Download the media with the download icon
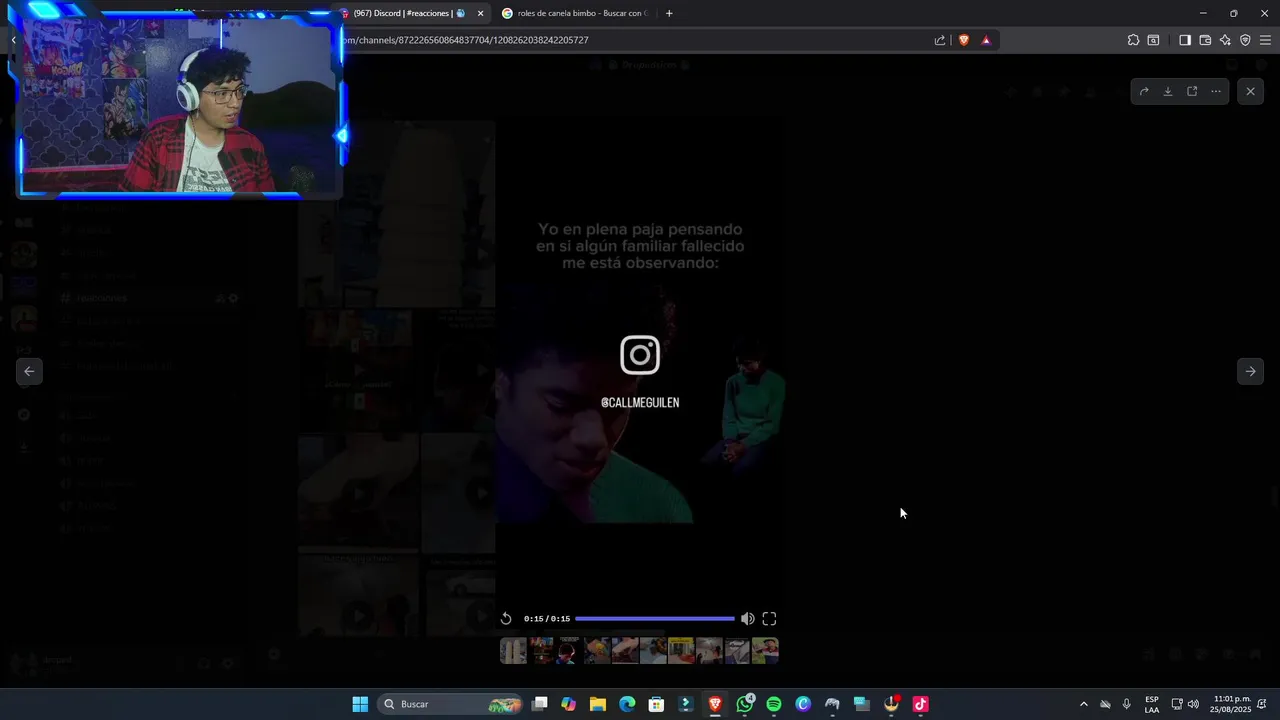This screenshot has height=720, width=1280. pyautogui.click(x=1168, y=91)
